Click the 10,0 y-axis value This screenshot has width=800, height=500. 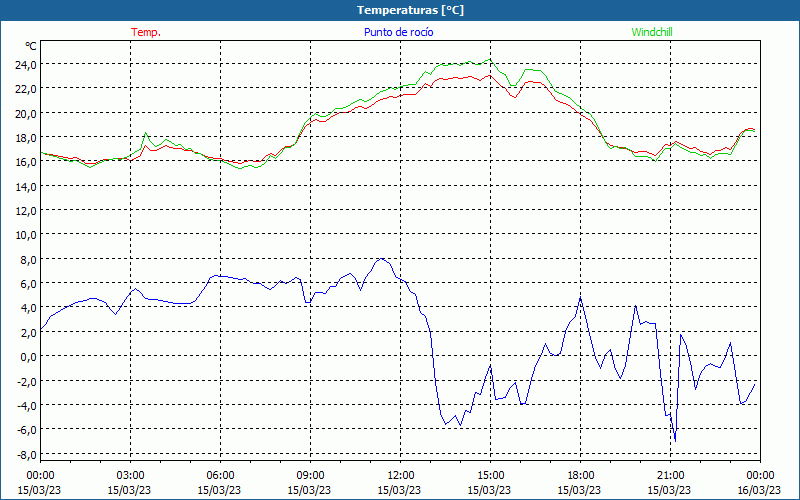click(26, 235)
